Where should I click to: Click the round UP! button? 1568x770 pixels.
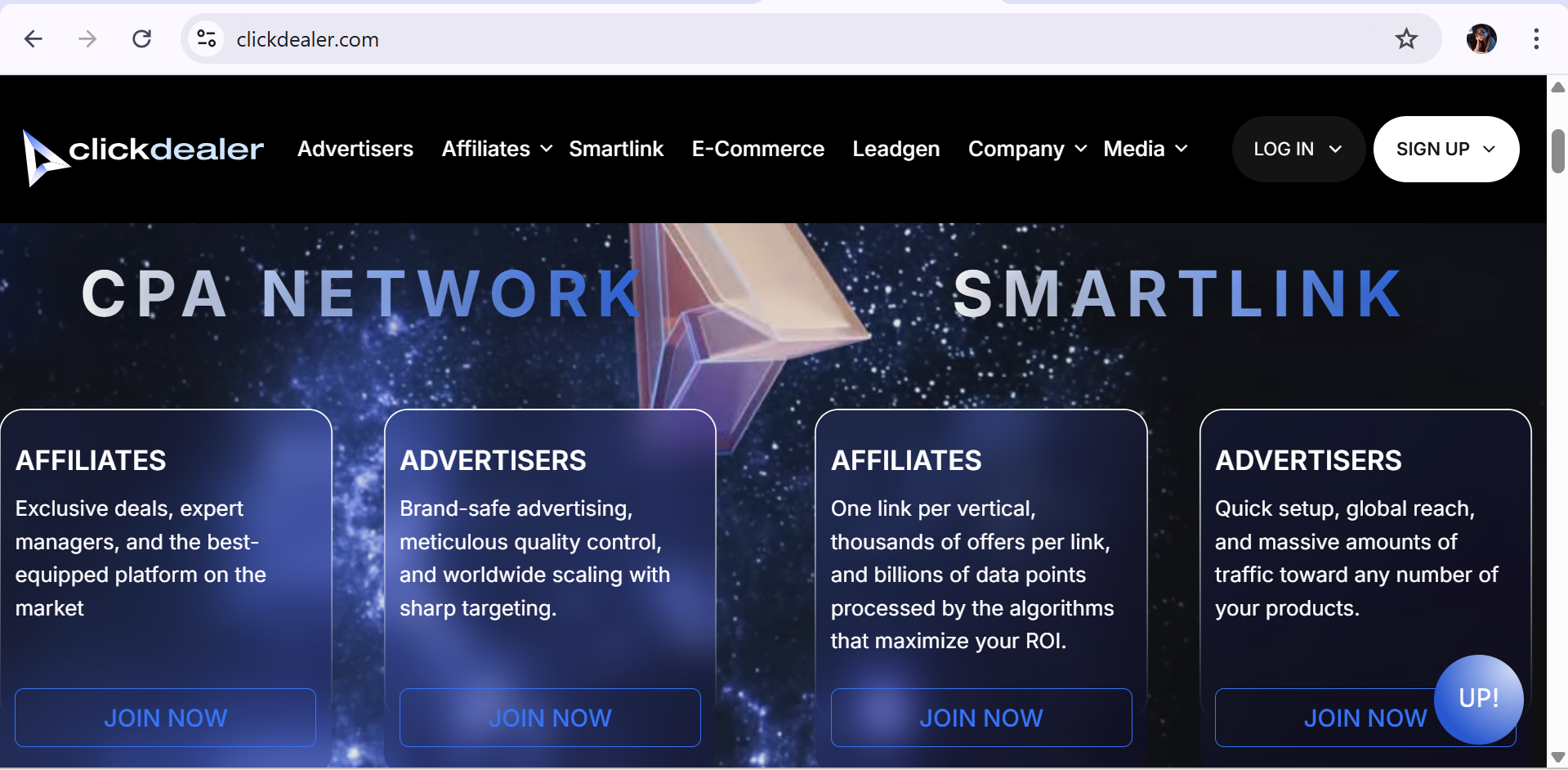coord(1478,700)
